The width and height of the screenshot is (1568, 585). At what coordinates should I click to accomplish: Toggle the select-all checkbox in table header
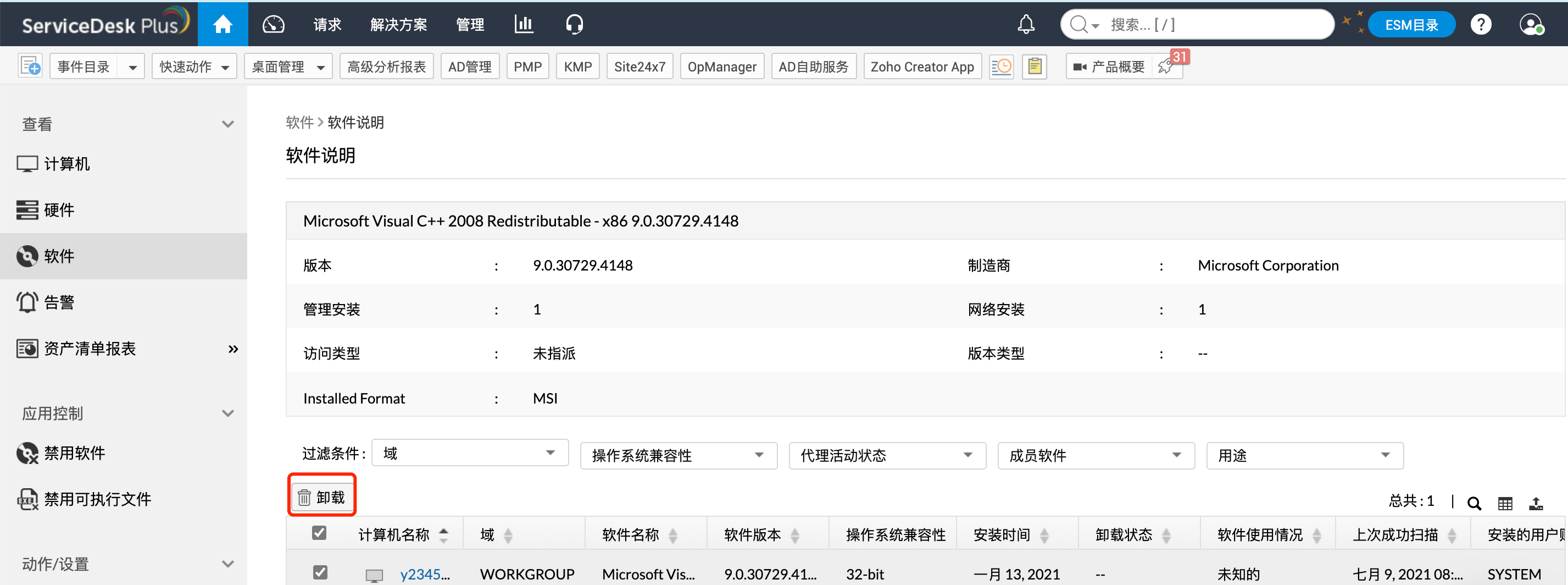tap(320, 533)
